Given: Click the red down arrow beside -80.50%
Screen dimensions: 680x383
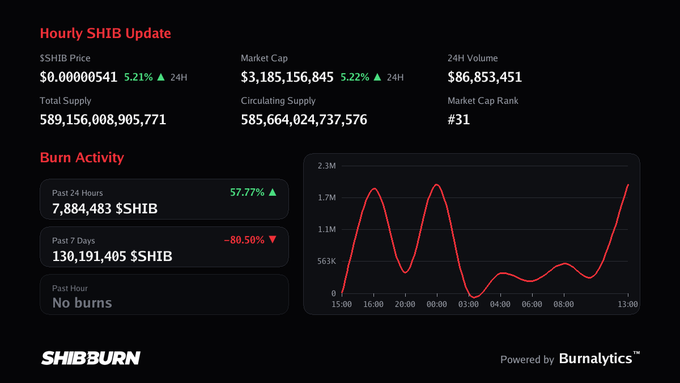Looking at the screenshot, I should pos(273,239).
